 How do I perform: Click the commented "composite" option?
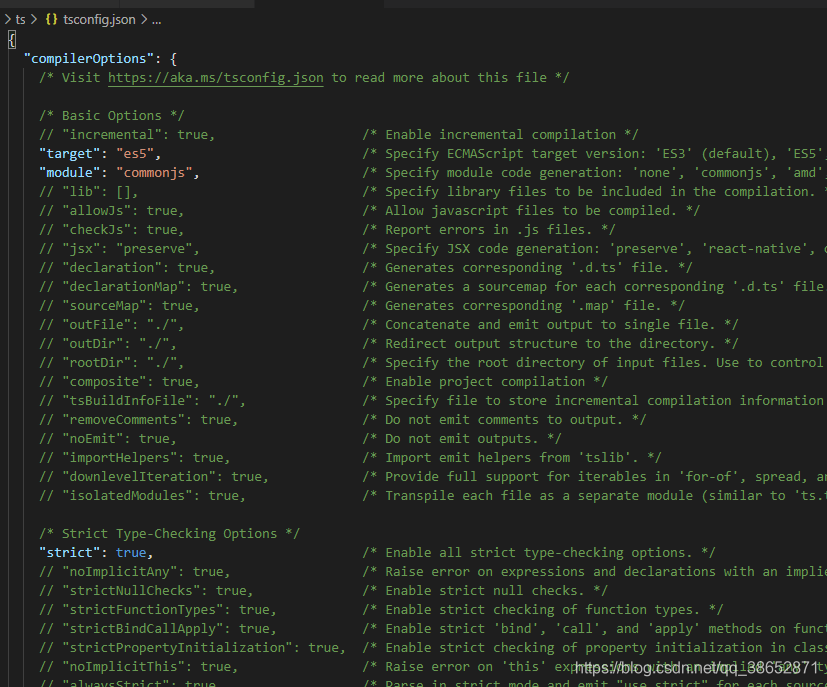[119, 381]
